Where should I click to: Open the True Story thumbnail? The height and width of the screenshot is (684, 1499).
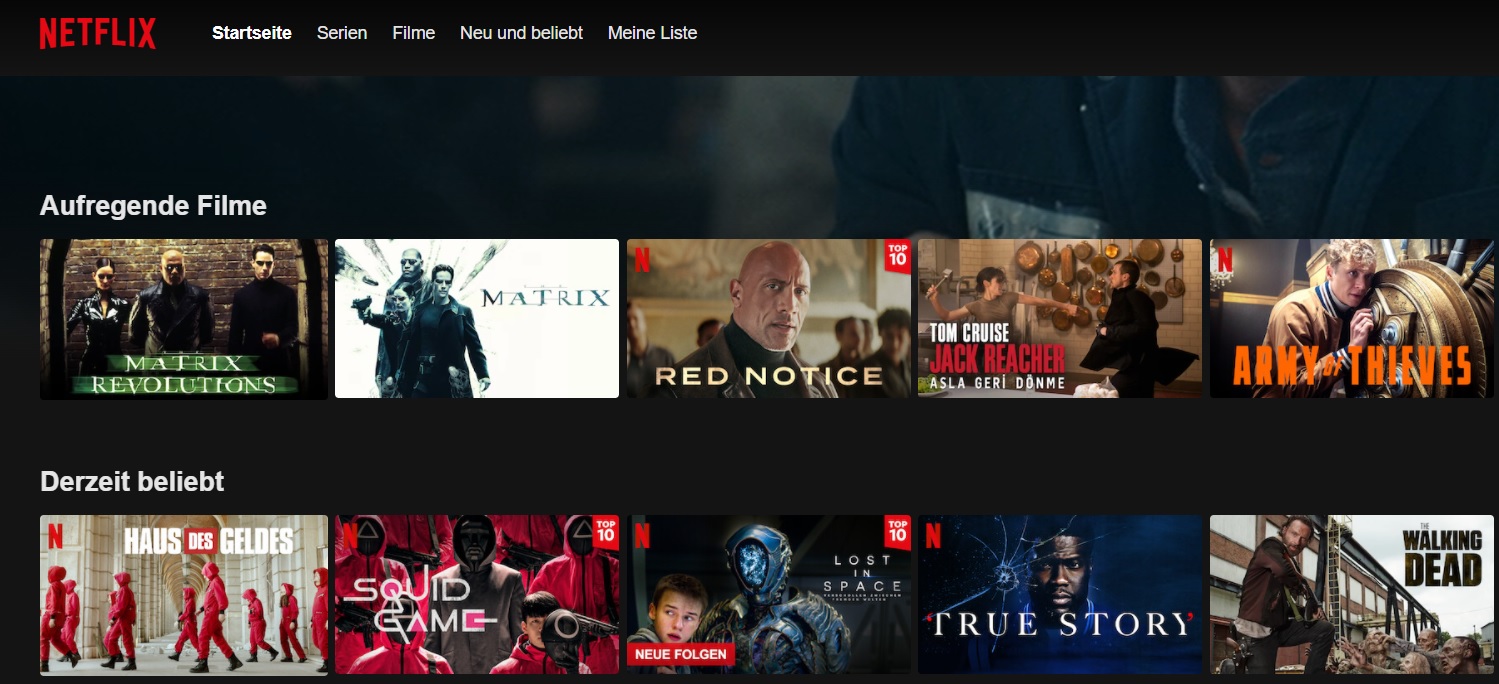point(1060,595)
